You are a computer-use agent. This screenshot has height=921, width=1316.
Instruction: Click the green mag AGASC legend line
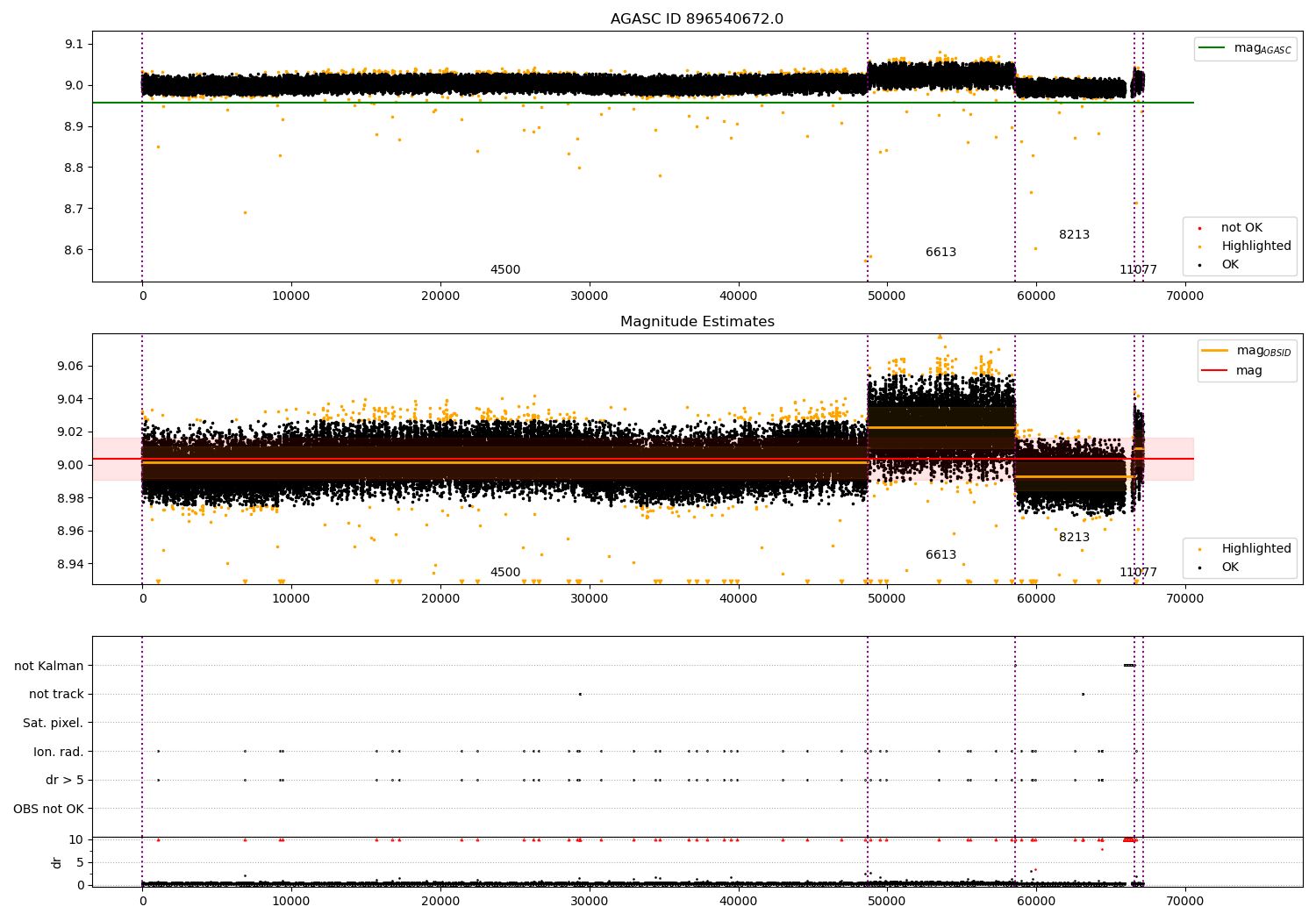point(1212,48)
